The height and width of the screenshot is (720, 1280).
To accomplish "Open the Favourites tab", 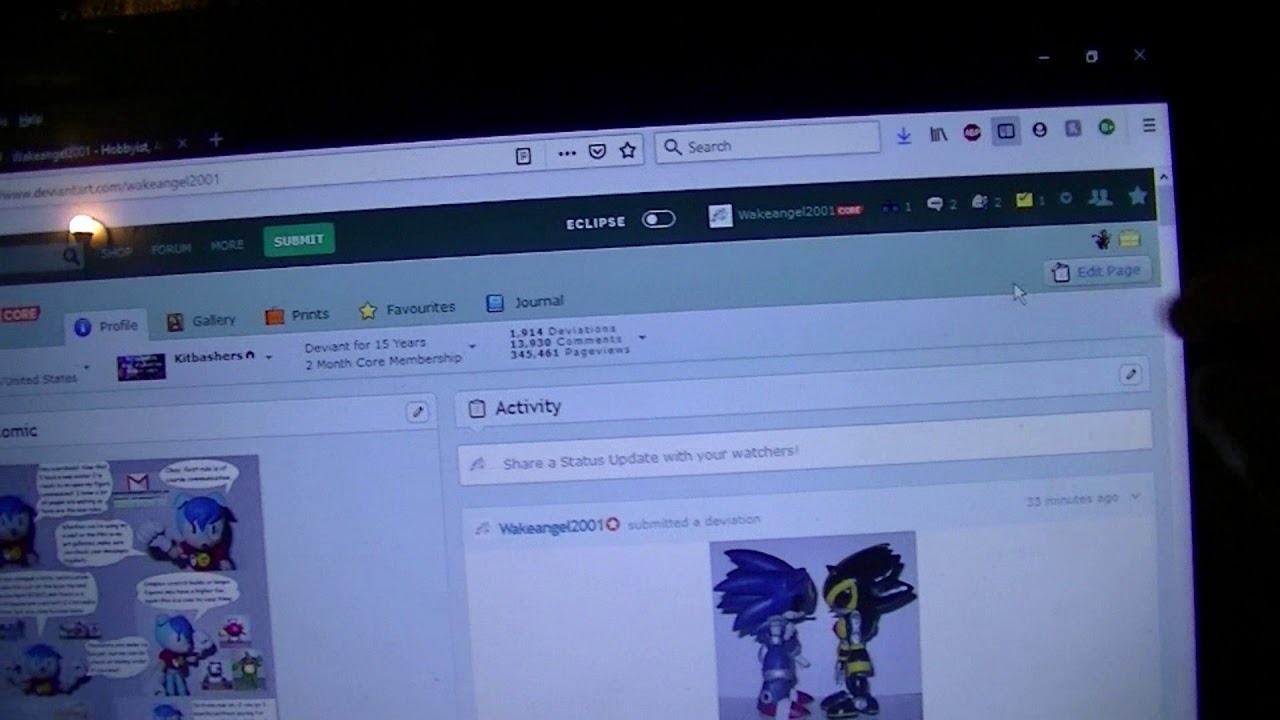I will (x=407, y=309).
